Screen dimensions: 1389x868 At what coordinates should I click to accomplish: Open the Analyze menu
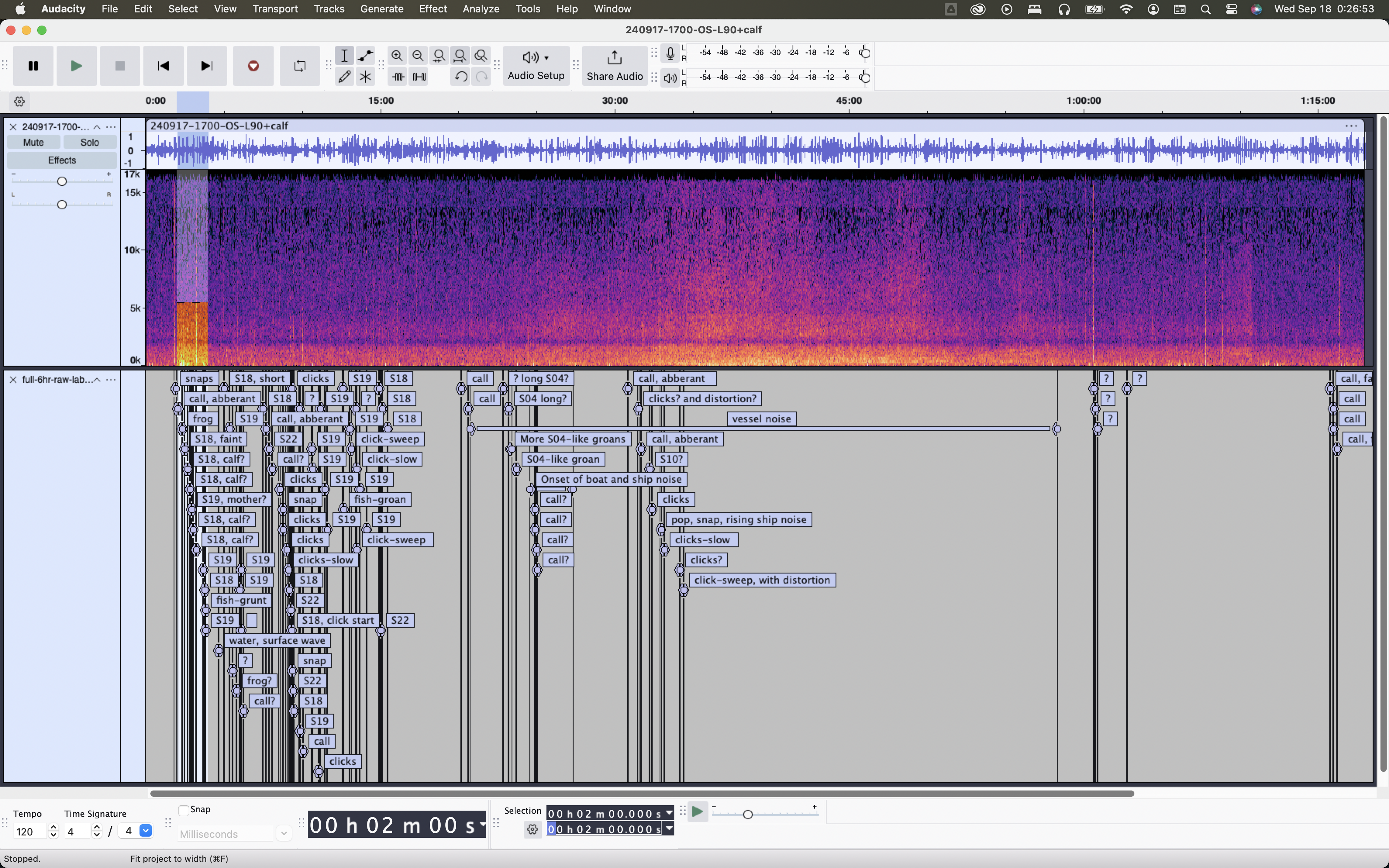(481, 9)
